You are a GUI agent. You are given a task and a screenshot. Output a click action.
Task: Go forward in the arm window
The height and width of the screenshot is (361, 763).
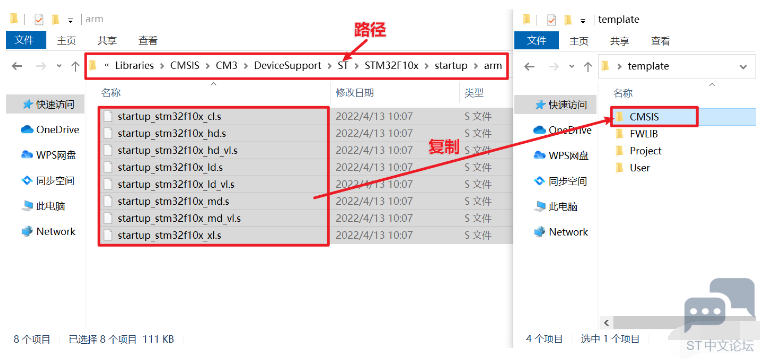[40, 66]
